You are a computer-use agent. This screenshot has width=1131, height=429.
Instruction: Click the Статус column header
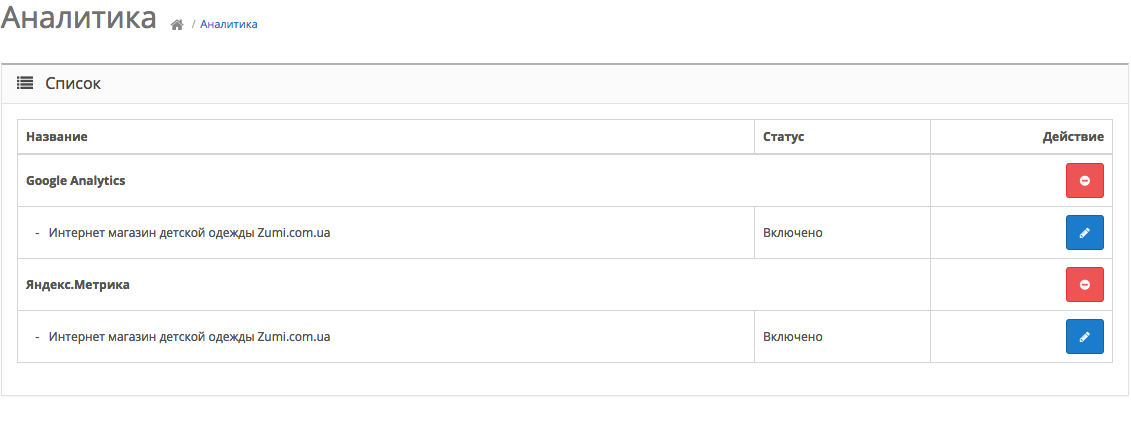pyautogui.click(x=783, y=136)
